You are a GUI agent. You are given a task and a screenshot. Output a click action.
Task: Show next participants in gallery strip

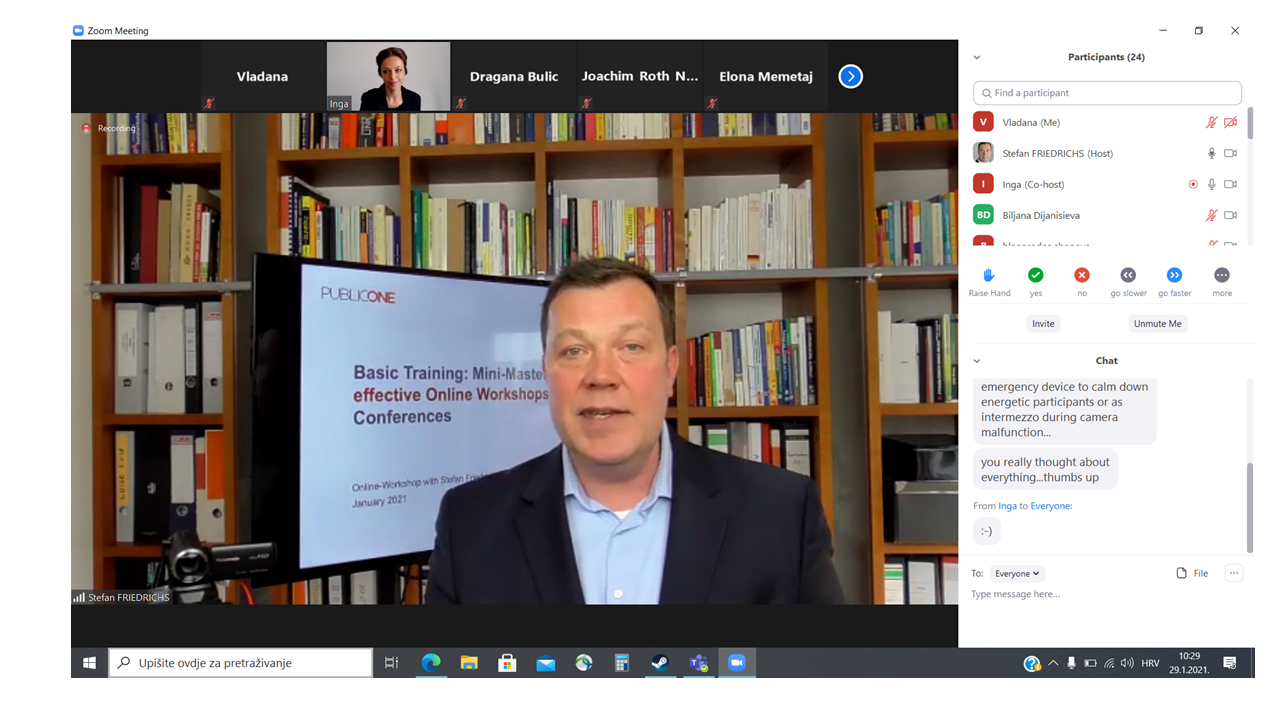850,76
